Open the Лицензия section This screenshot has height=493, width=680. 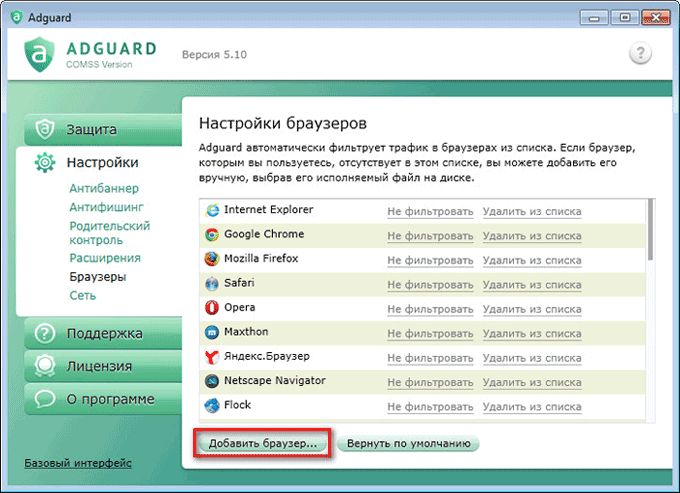(x=103, y=366)
